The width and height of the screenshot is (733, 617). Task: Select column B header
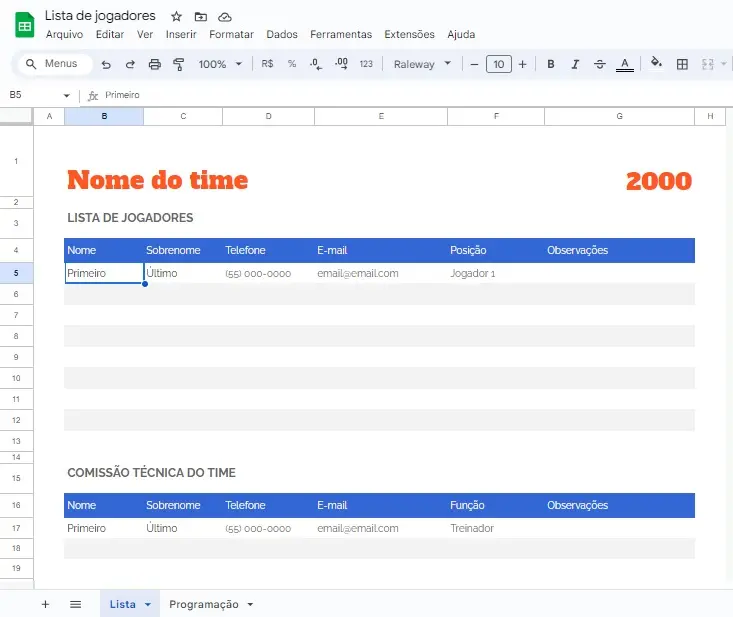(104, 116)
